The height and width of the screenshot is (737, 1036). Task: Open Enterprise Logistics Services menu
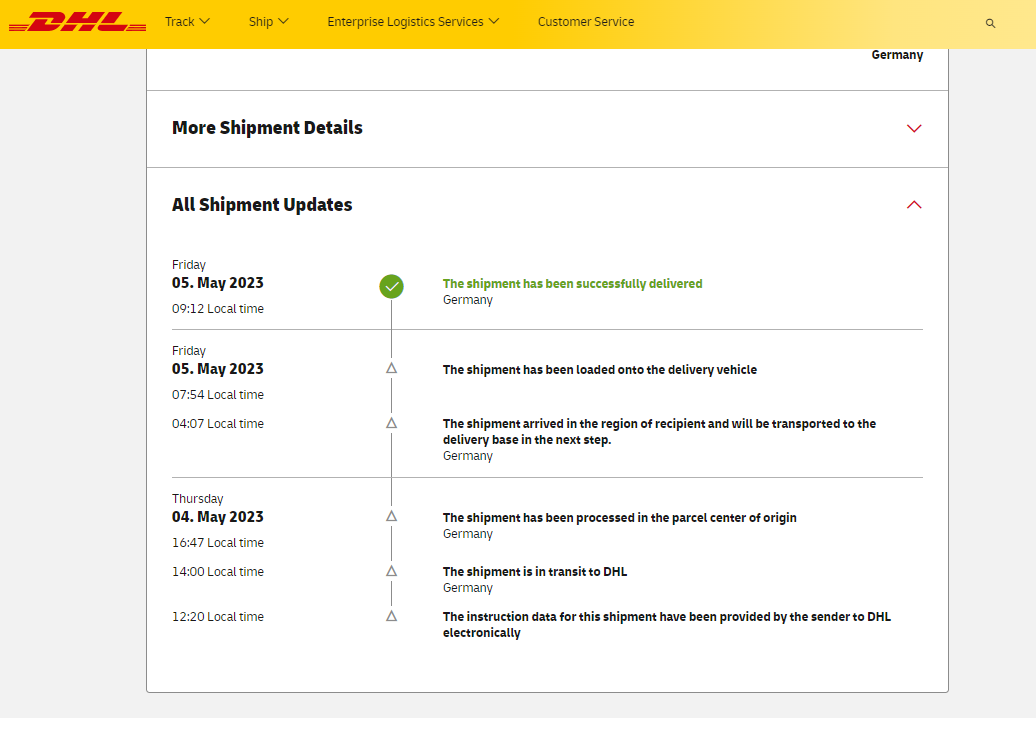[x=413, y=22]
